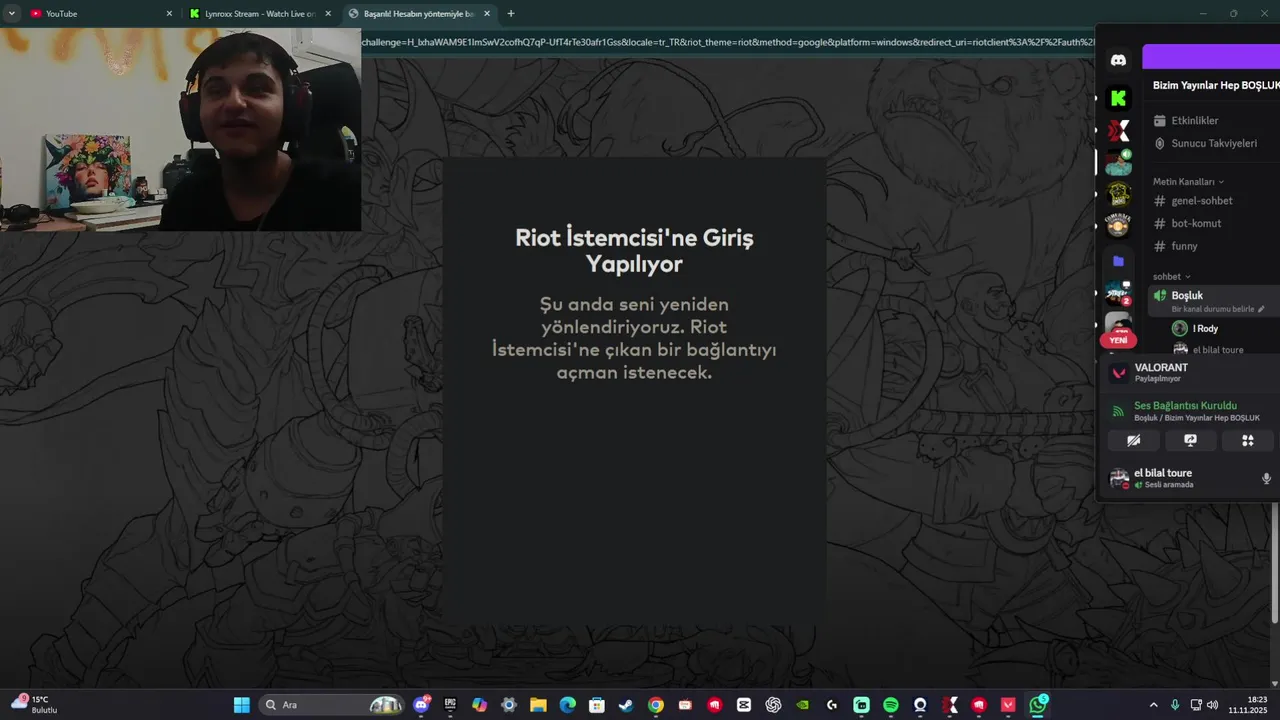The width and height of the screenshot is (1280, 720).
Task: Close the YouTube tab
Action: [x=168, y=14]
